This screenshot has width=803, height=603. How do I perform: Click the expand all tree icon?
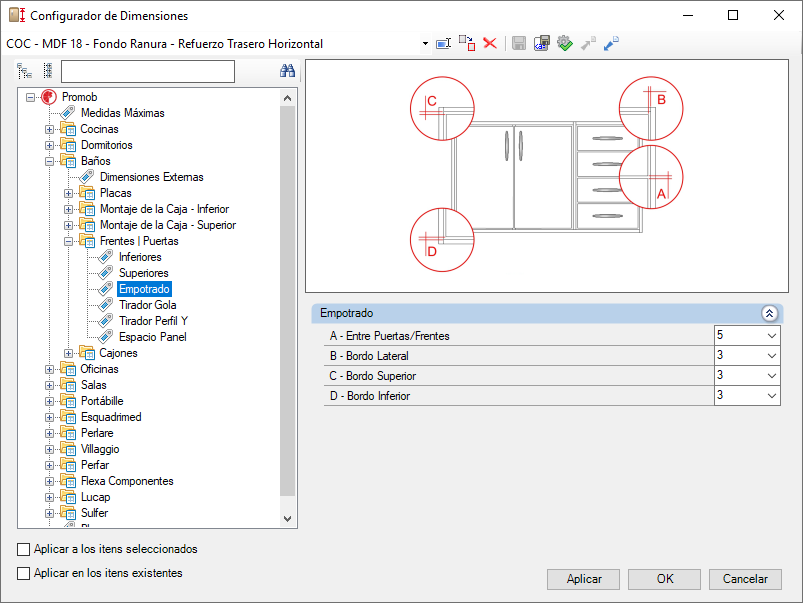pos(24,71)
